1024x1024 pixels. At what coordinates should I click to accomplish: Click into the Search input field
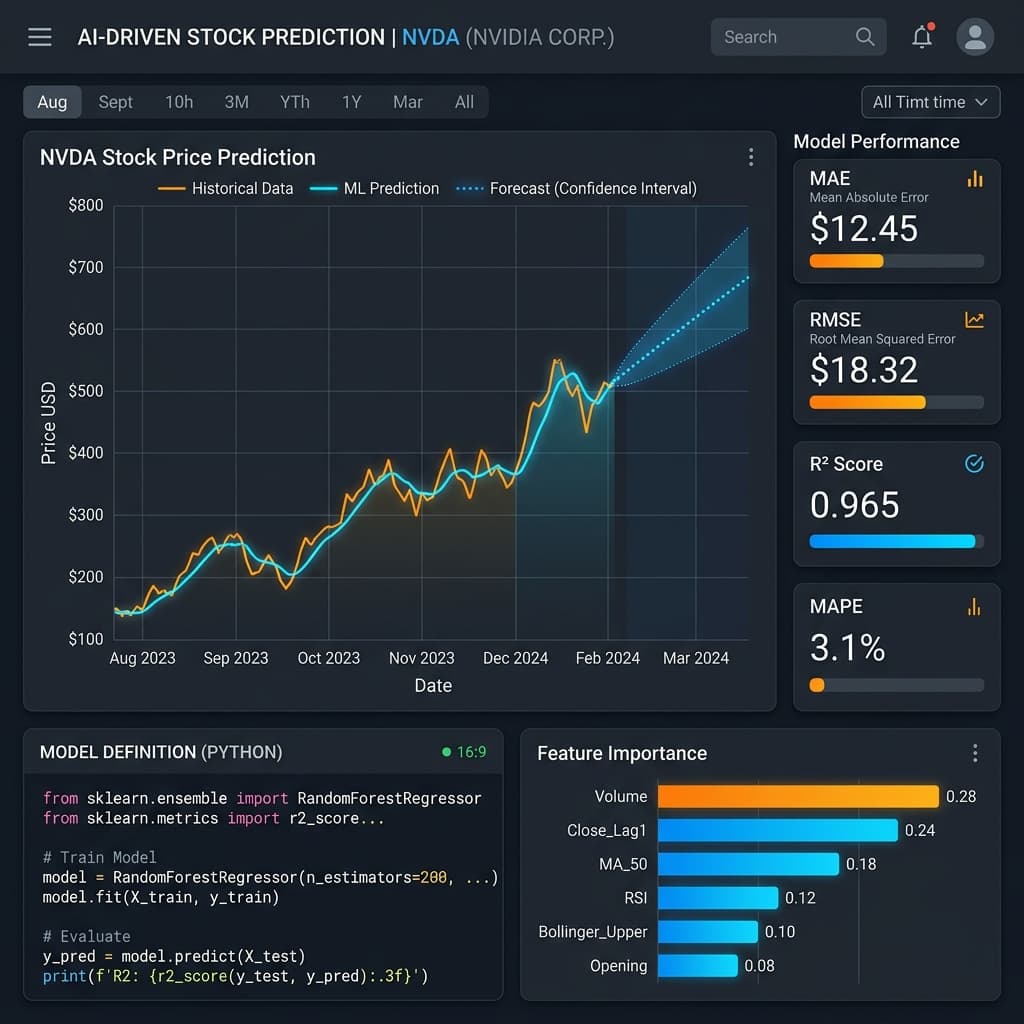(798, 37)
